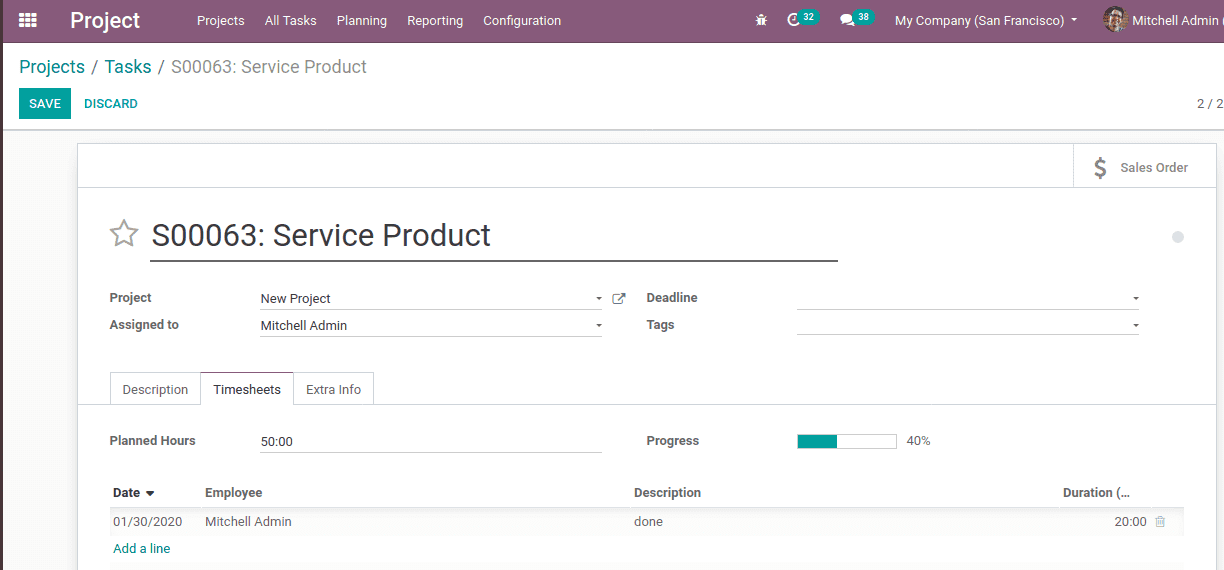1224x570 pixels.
Task: Expand the Assigned to dropdown arrow
Action: 599,326
